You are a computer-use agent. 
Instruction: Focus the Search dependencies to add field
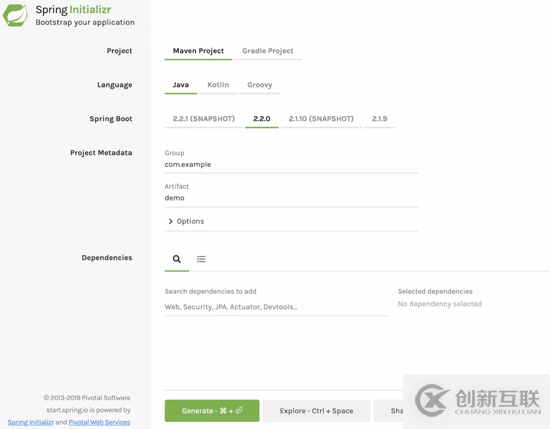[276, 307]
